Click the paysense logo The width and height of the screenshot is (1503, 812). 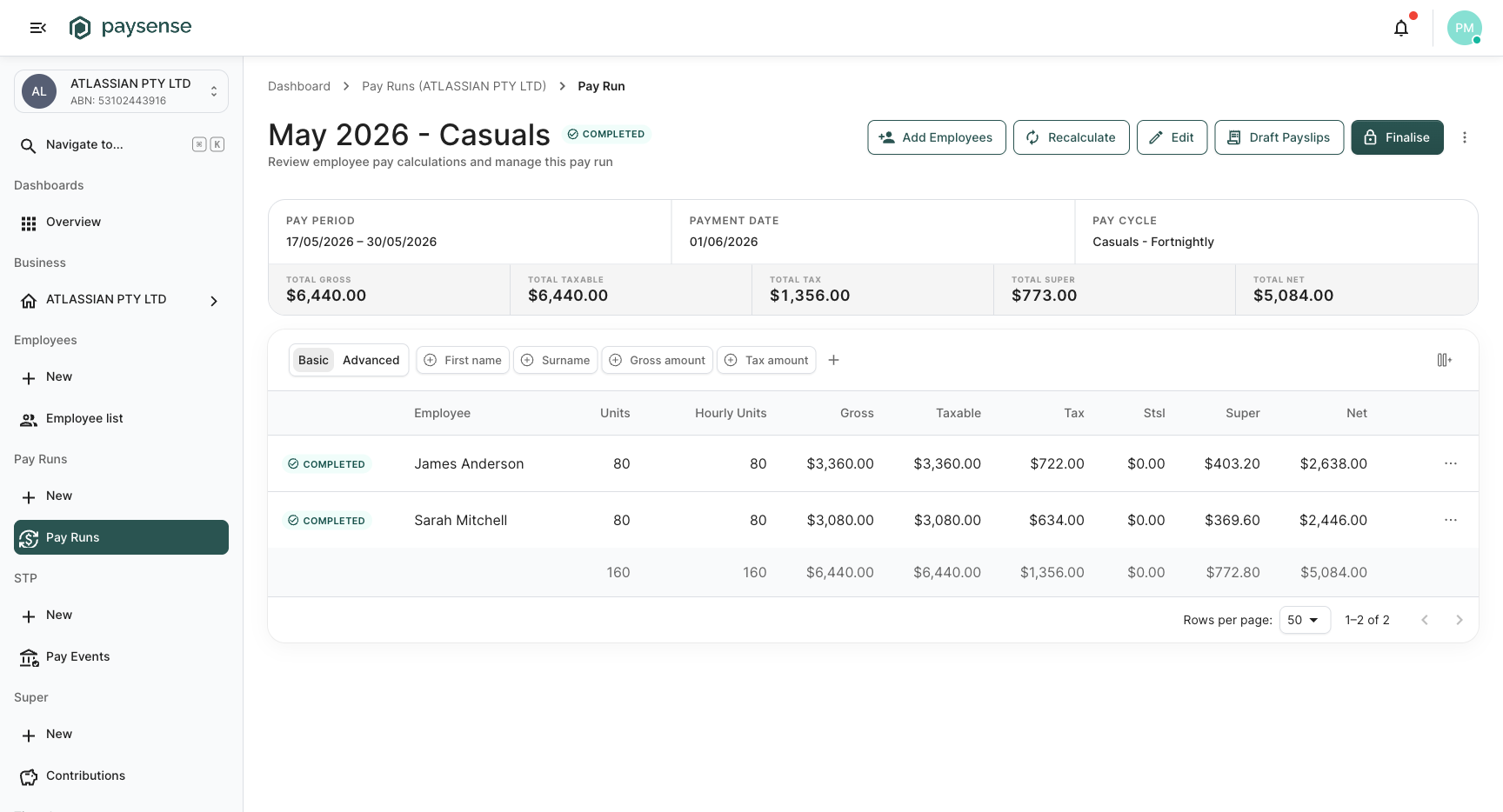tap(130, 28)
